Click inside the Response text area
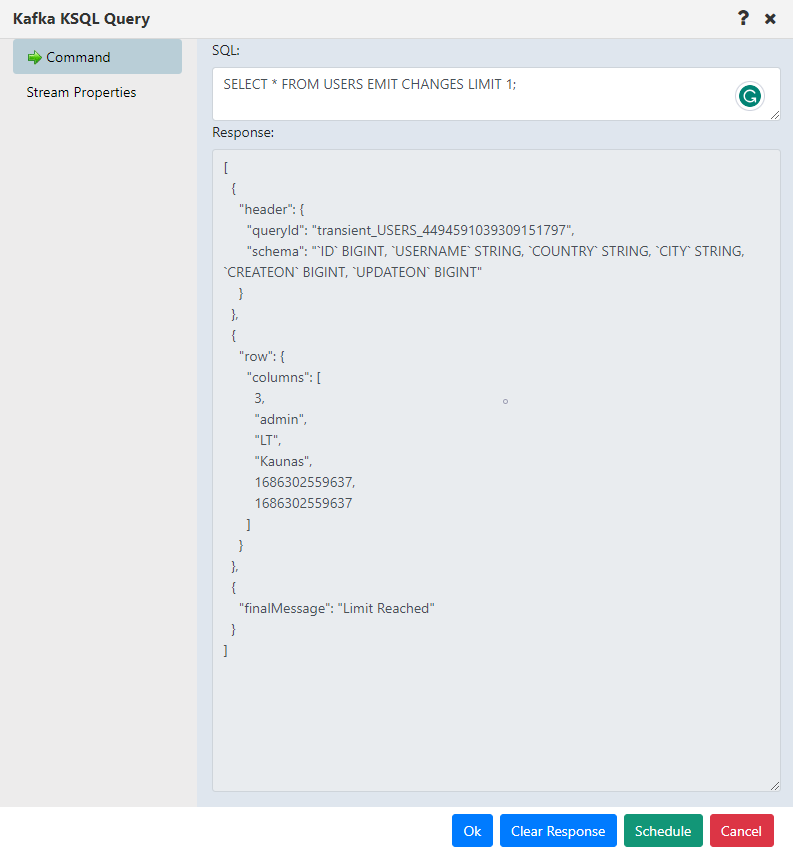Image resolution: width=793 pixels, height=851 pixels. pyautogui.click(x=496, y=470)
